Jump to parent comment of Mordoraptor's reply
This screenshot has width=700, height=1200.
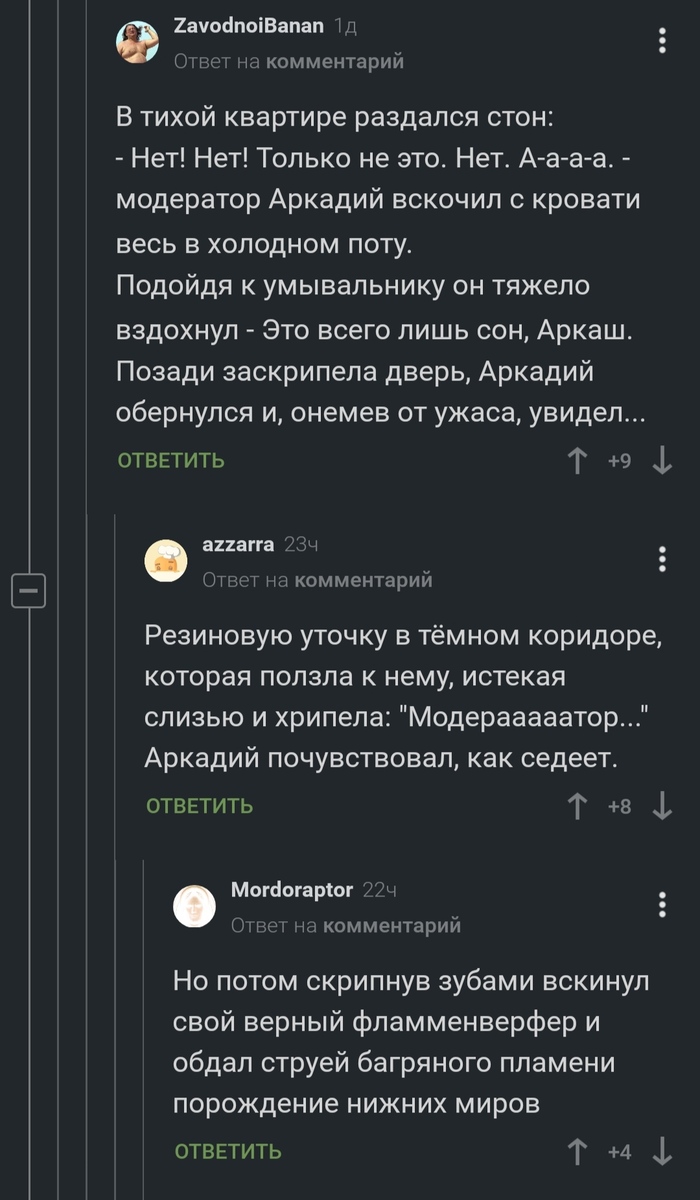click(393, 925)
